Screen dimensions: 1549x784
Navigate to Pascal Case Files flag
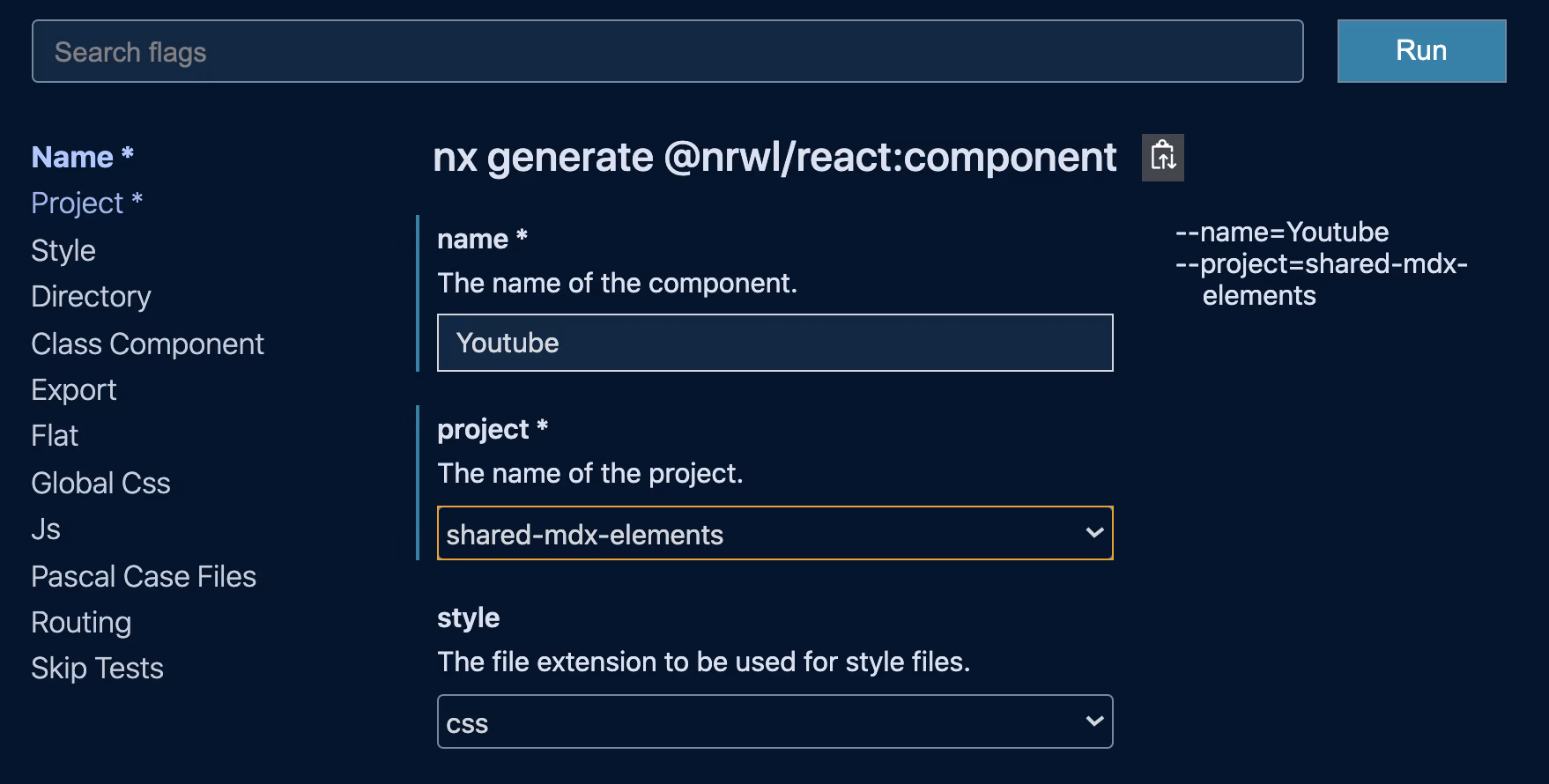coord(144,576)
